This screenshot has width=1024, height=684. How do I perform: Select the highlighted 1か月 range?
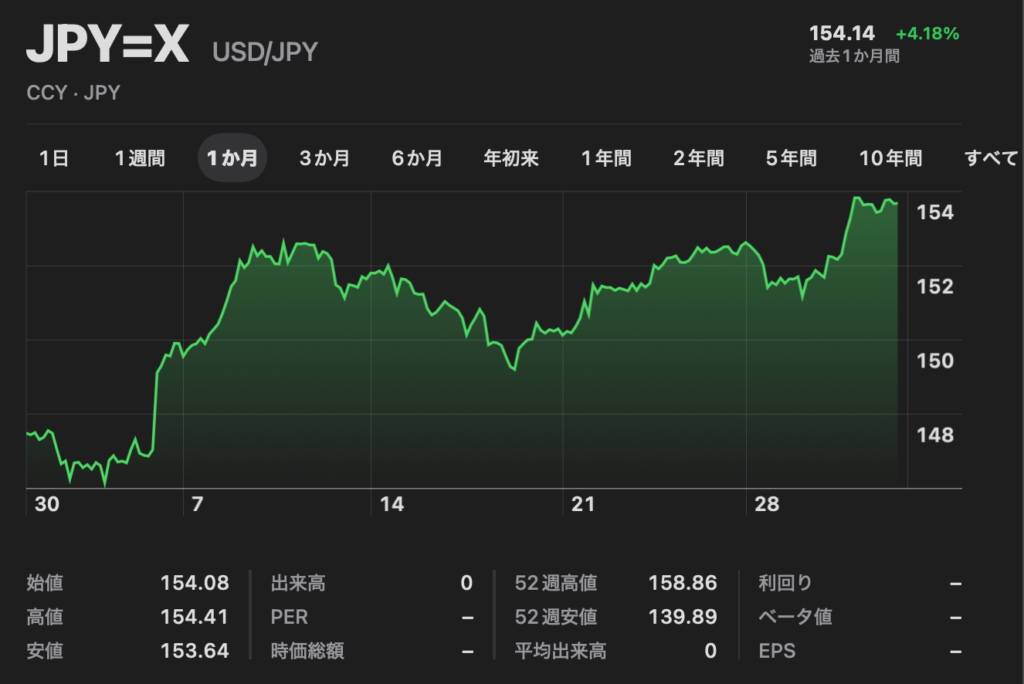coord(232,158)
